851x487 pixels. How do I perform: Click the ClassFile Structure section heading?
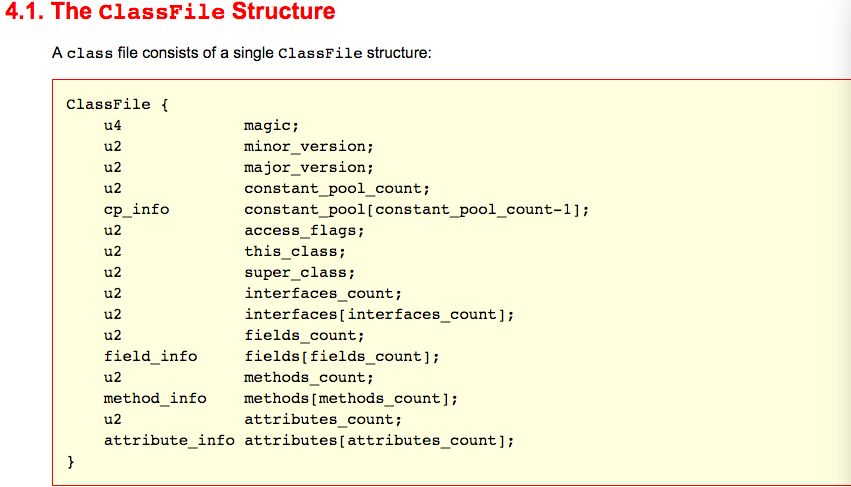coord(170,11)
